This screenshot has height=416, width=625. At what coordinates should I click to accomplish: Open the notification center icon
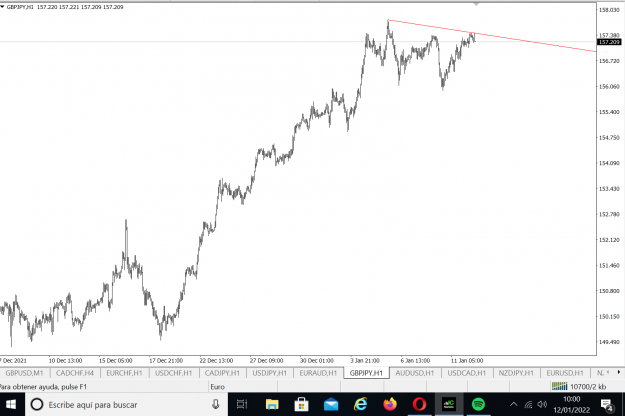point(607,405)
